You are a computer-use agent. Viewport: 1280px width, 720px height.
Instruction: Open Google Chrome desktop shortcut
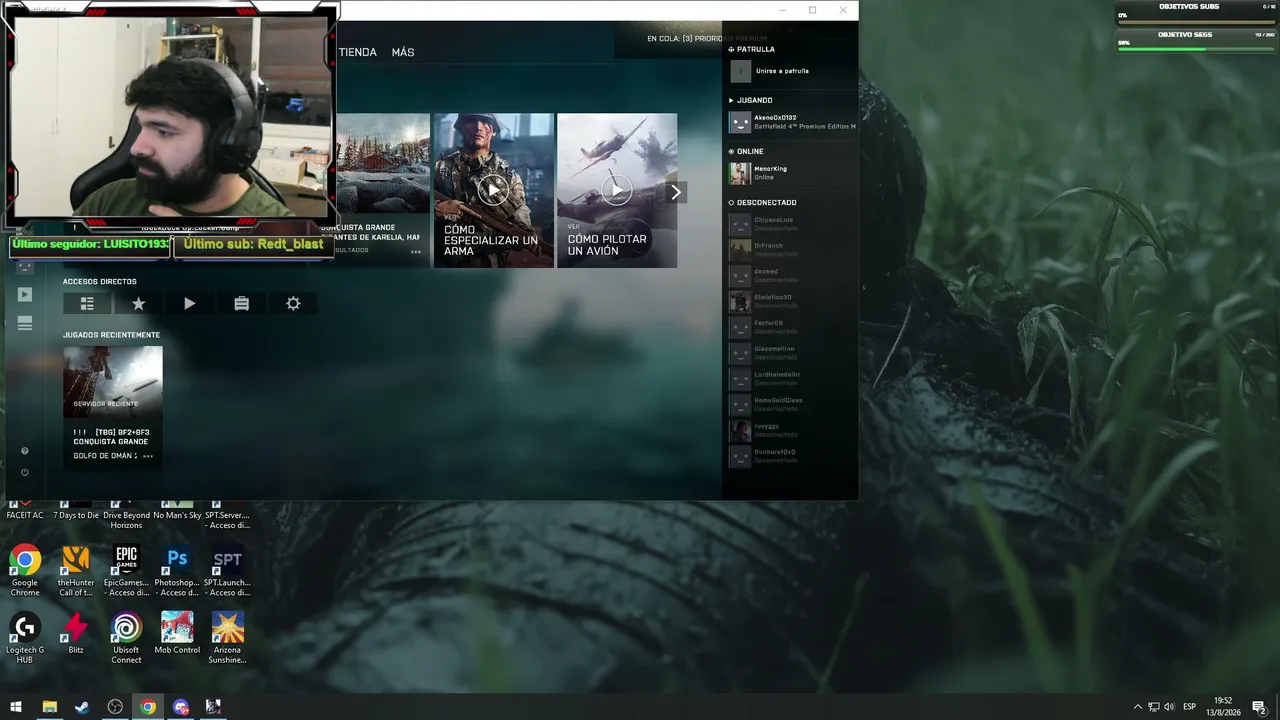click(25, 571)
